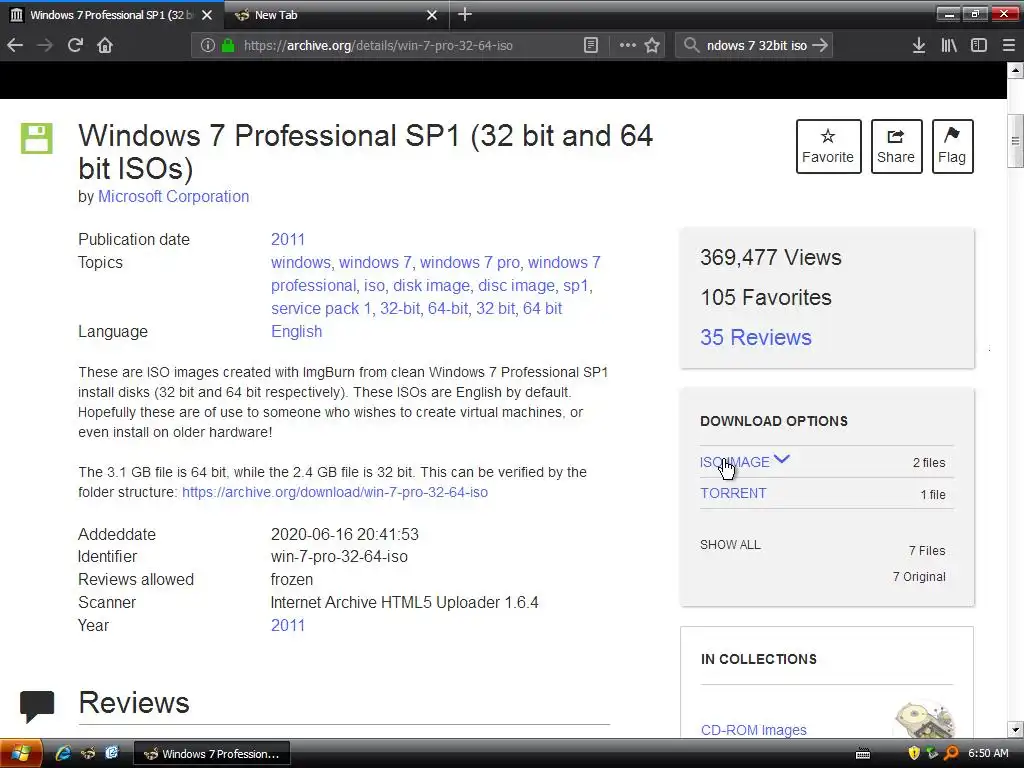Open page actions three-dot menu

pyautogui.click(x=627, y=45)
